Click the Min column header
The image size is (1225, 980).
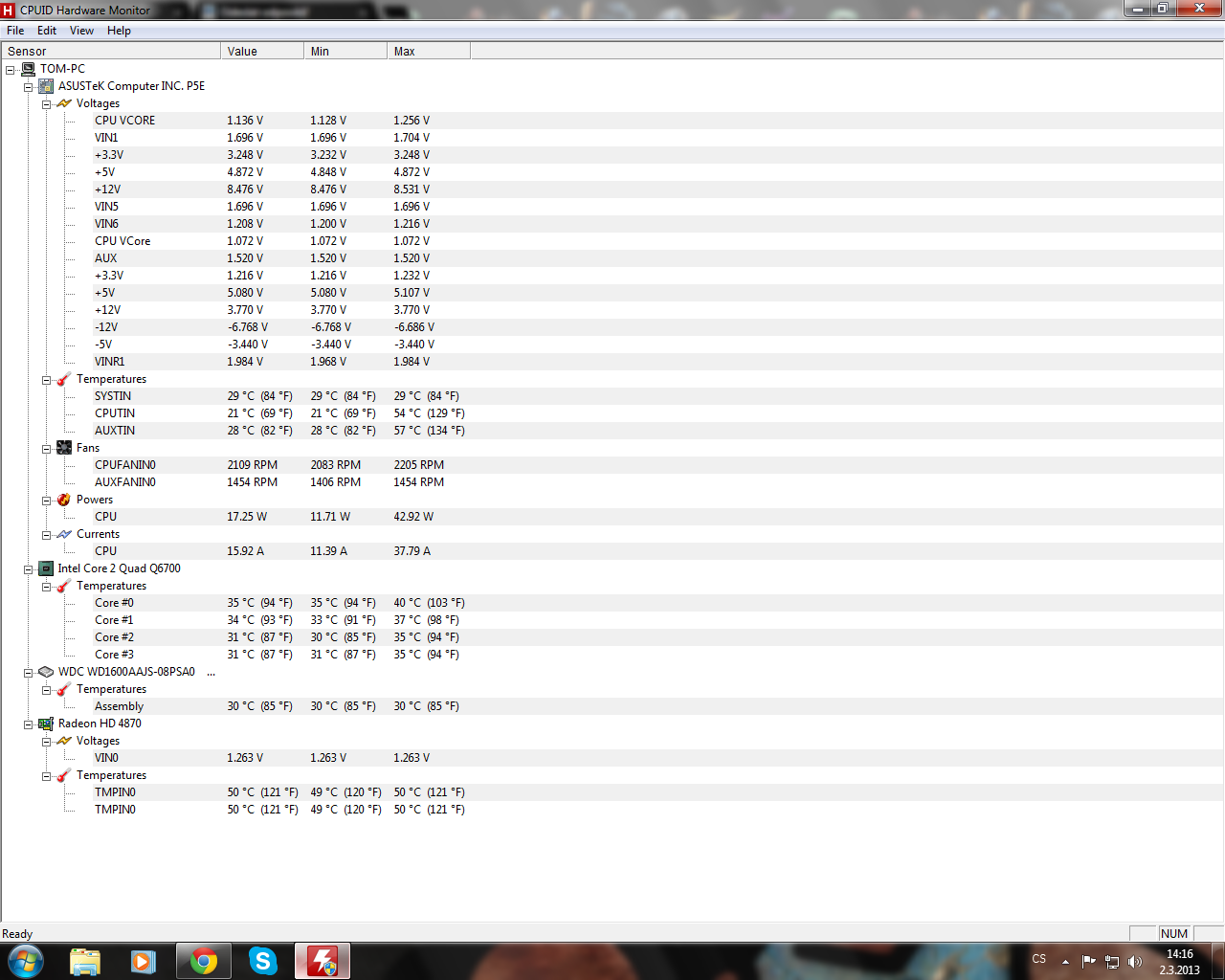pos(345,52)
